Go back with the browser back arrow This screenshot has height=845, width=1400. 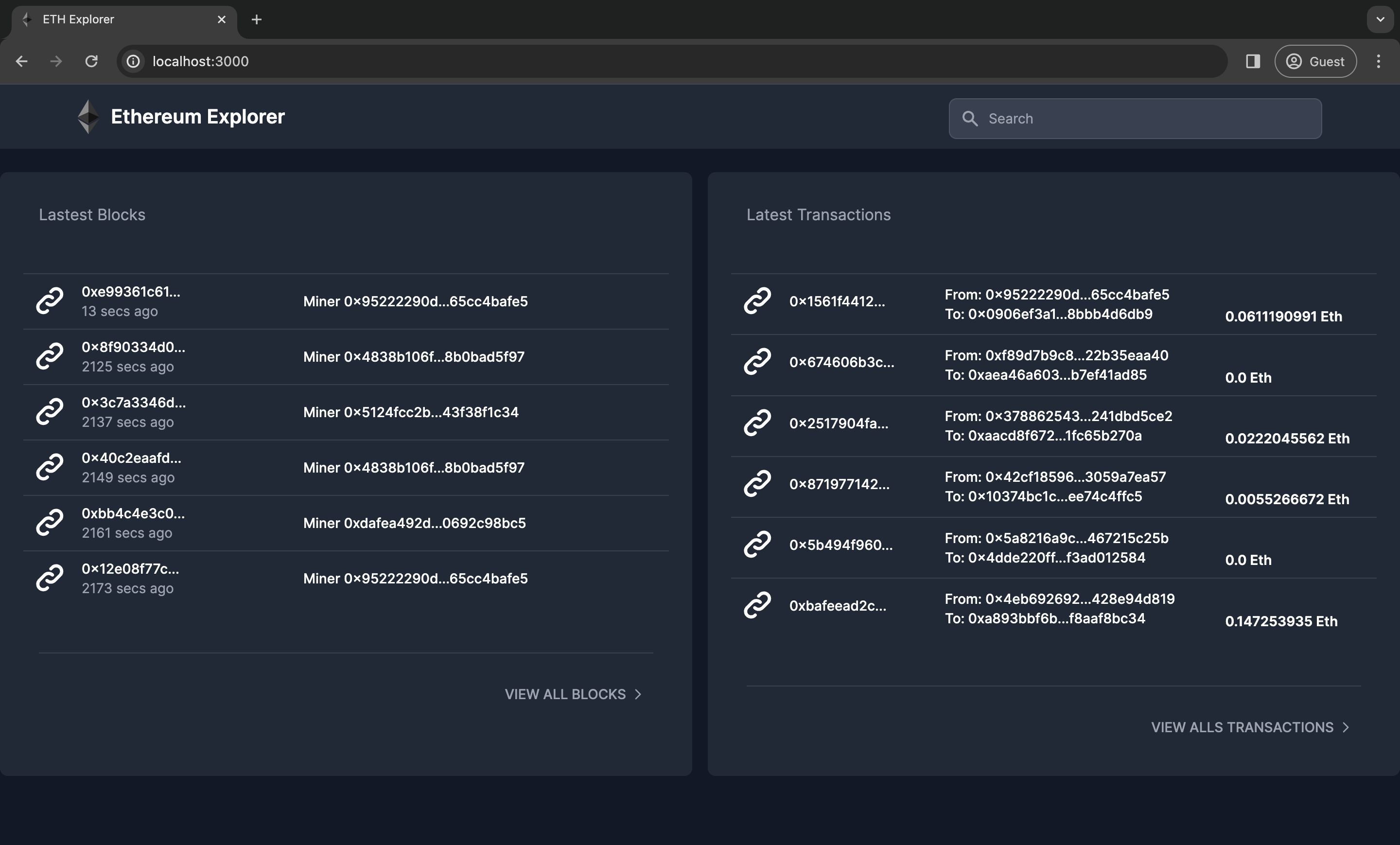click(x=21, y=61)
